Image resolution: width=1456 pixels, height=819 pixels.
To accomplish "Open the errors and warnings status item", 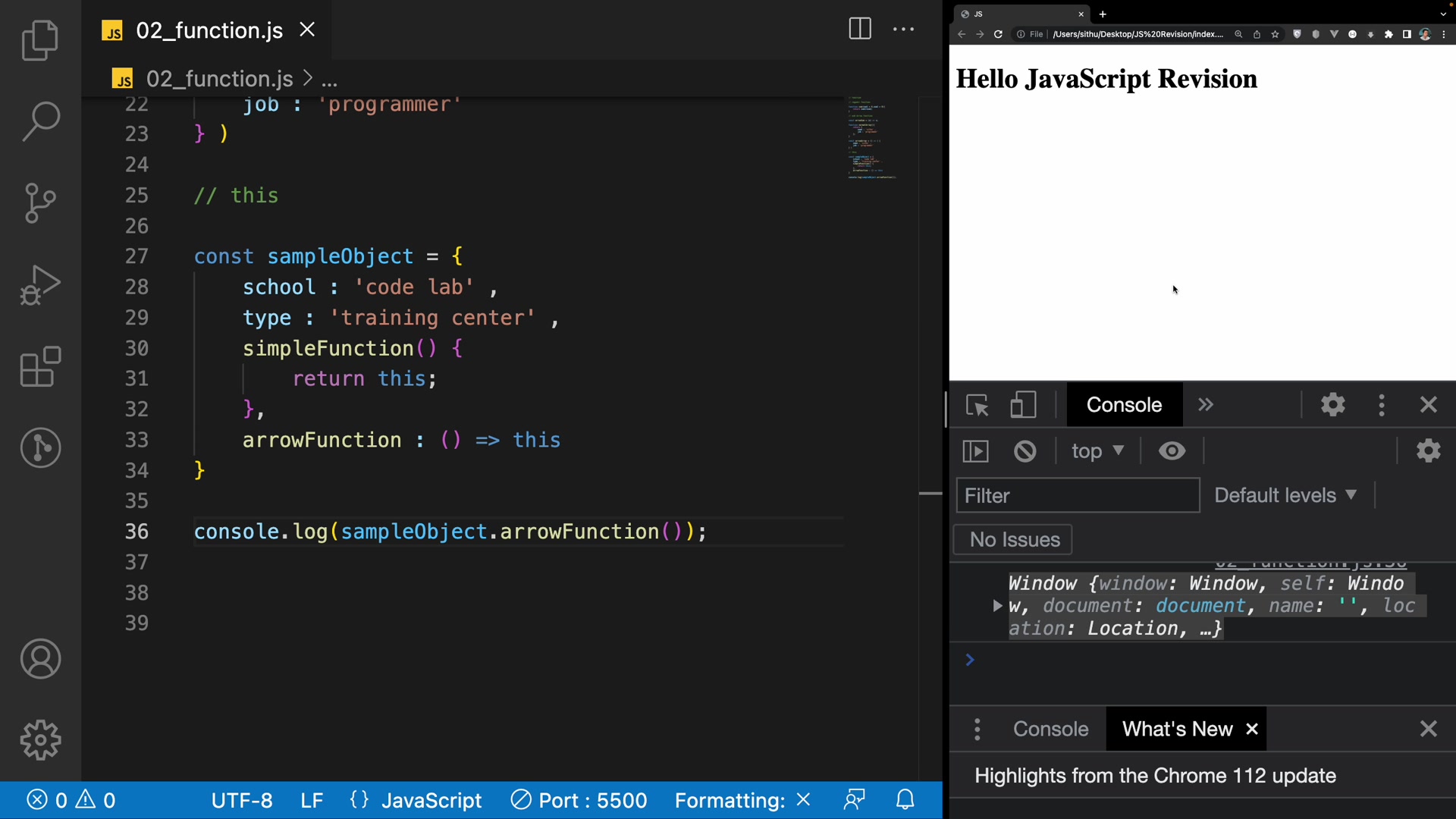I will [x=72, y=800].
